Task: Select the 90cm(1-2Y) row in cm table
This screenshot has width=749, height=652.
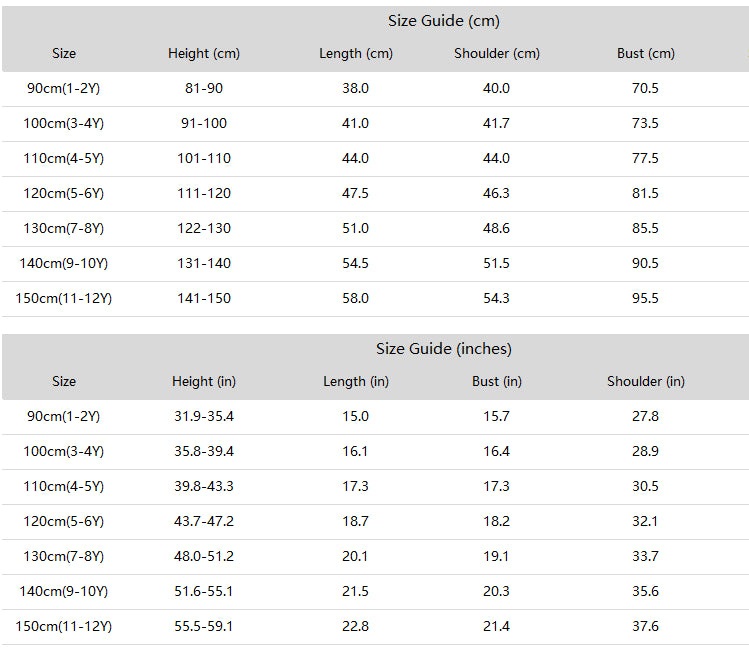Action: (375, 89)
